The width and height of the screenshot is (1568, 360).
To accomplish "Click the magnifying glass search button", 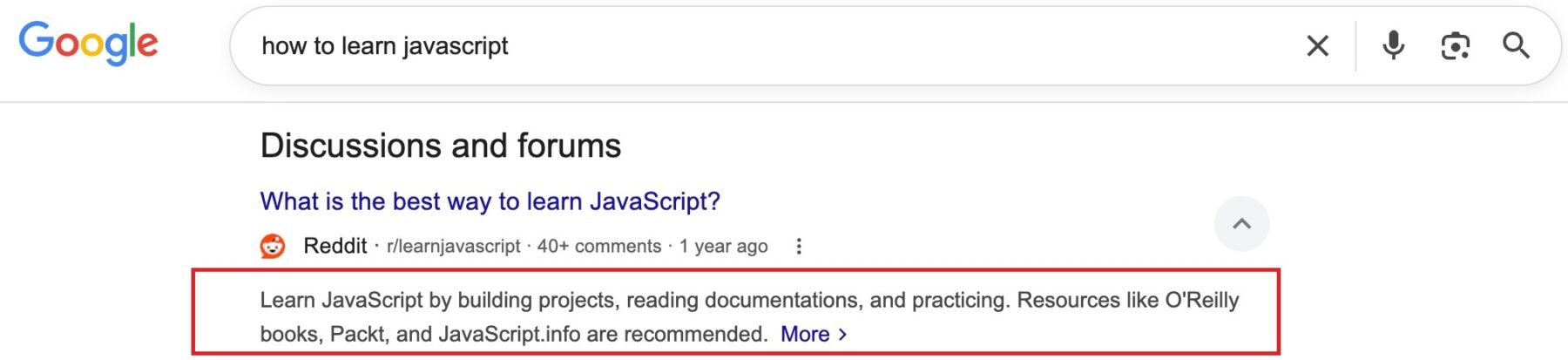I will click(1516, 45).
